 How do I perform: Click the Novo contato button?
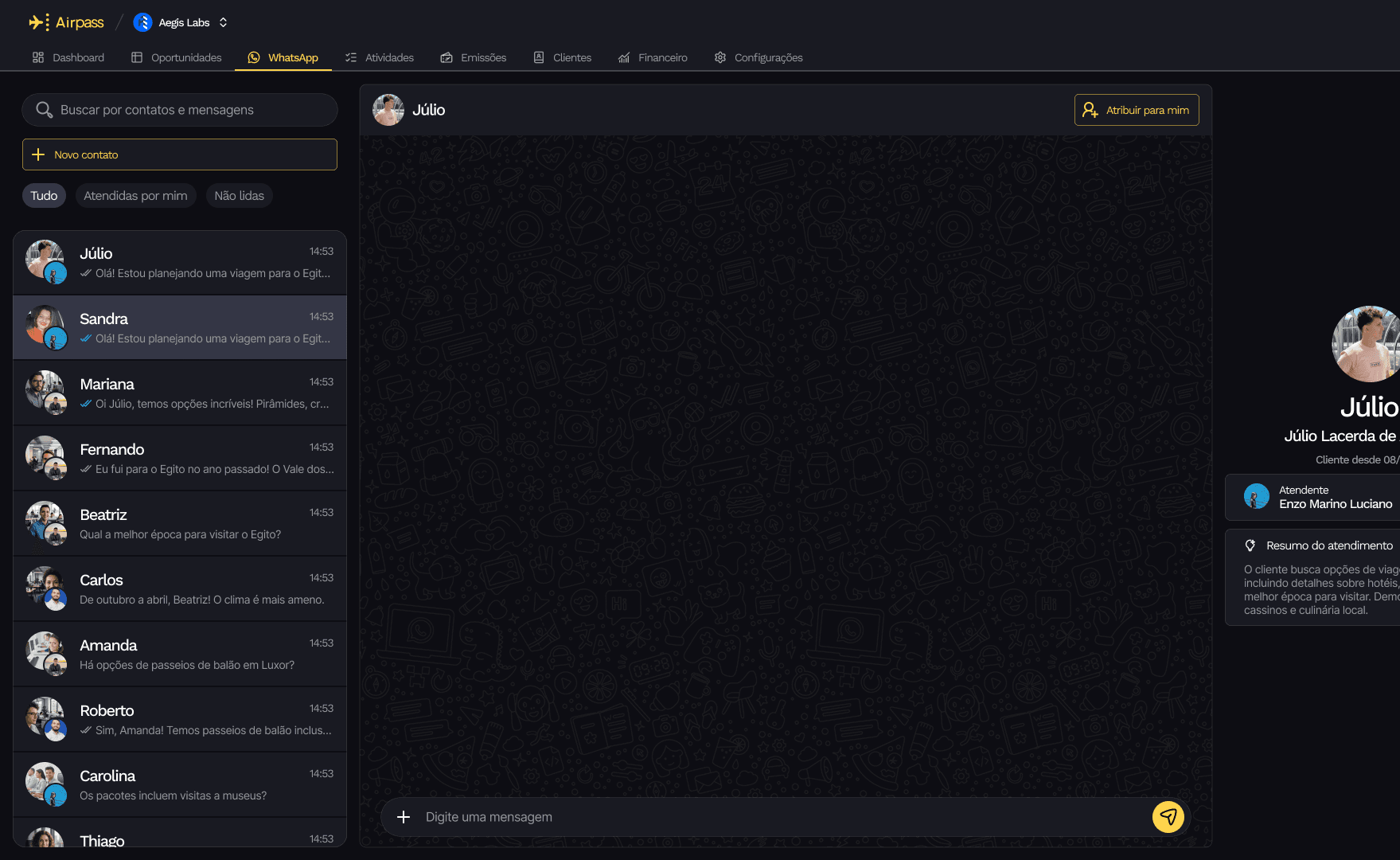[x=180, y=154]
